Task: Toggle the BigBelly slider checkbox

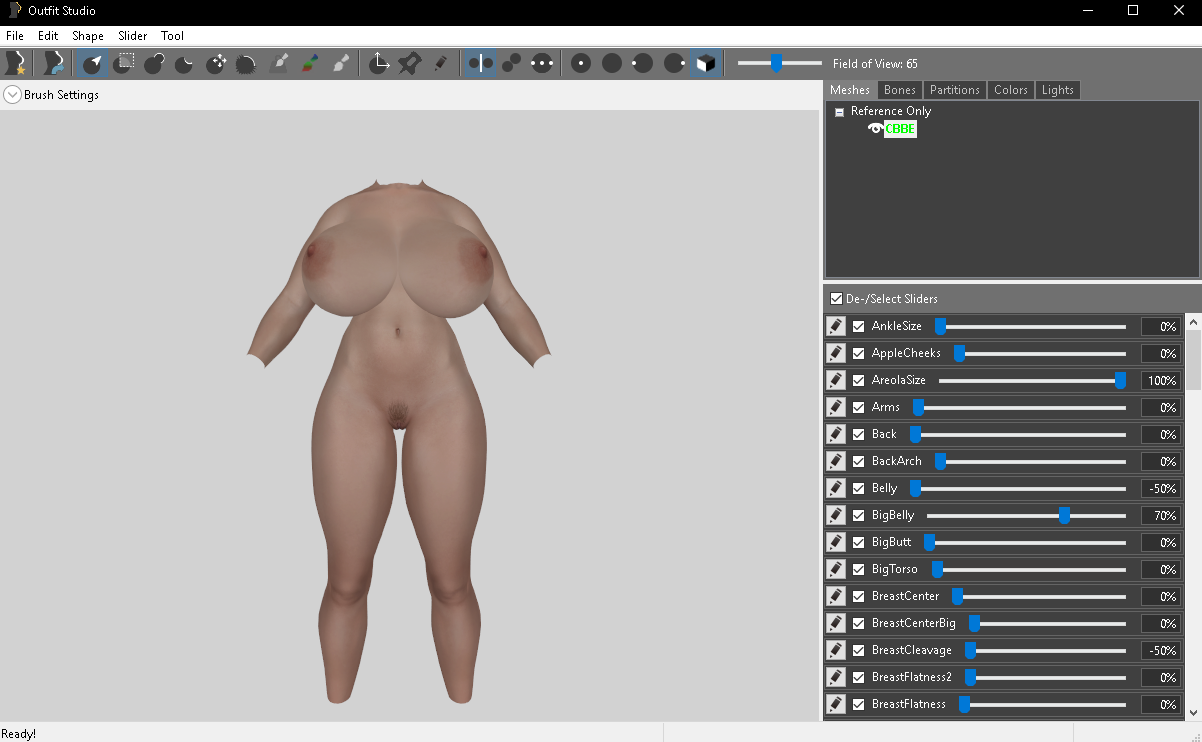Action: coord(858,516)
